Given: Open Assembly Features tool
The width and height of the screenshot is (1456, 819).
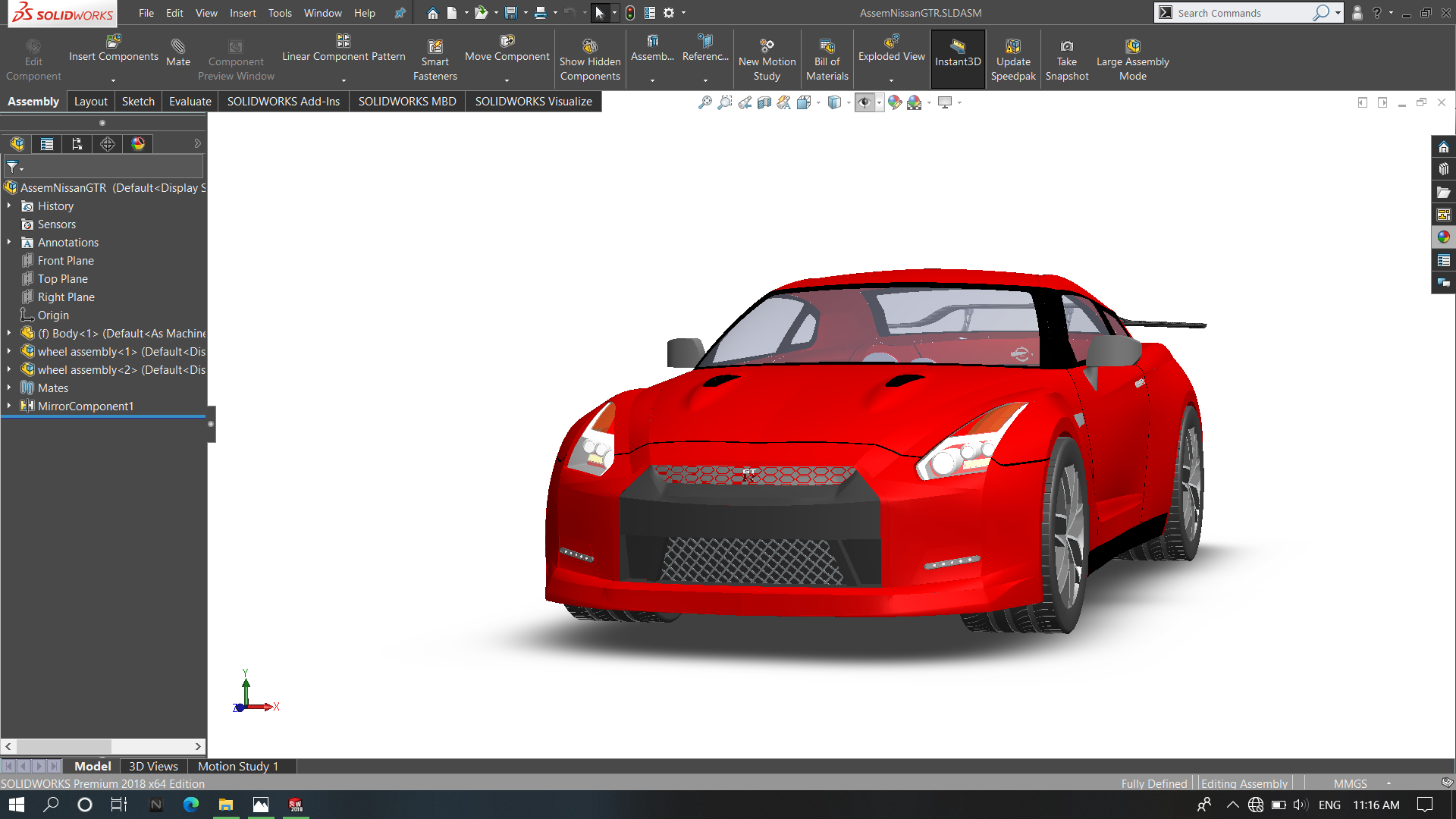Looking at the screenshot, I should point(652,49).
